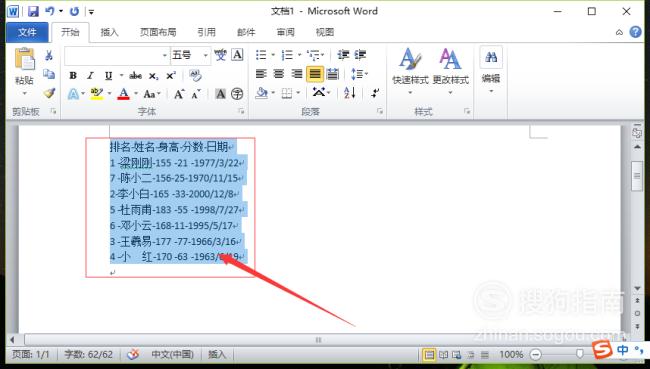Apply character border icon
The height and width of the screenshot is (369, 650).
click(x=237, y=55)
